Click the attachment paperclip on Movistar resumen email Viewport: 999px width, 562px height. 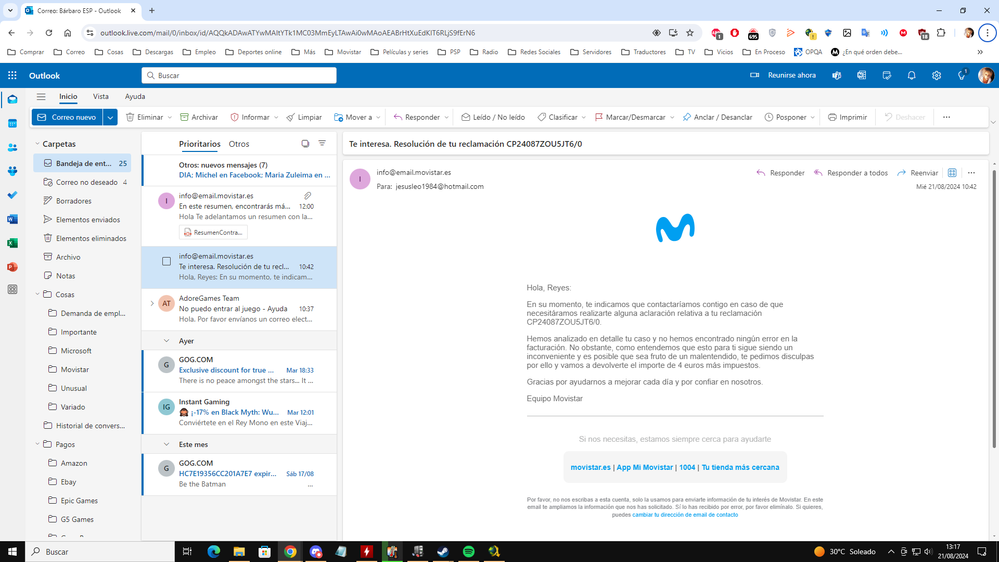click(x=308, y=196)
